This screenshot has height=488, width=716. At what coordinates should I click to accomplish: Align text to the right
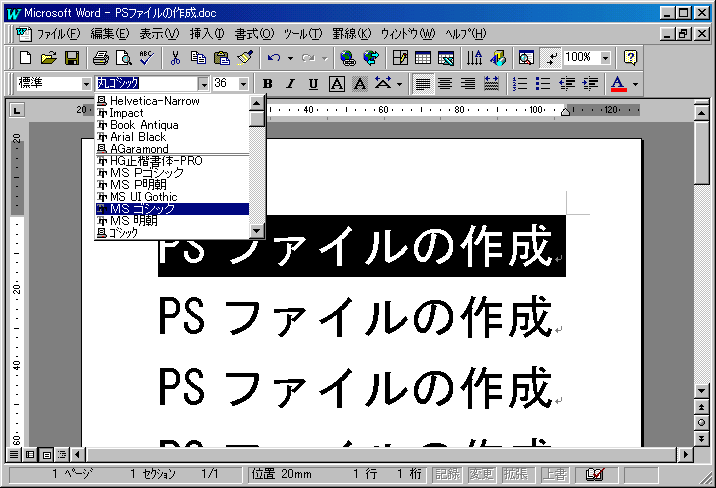[x=469, y=84]
